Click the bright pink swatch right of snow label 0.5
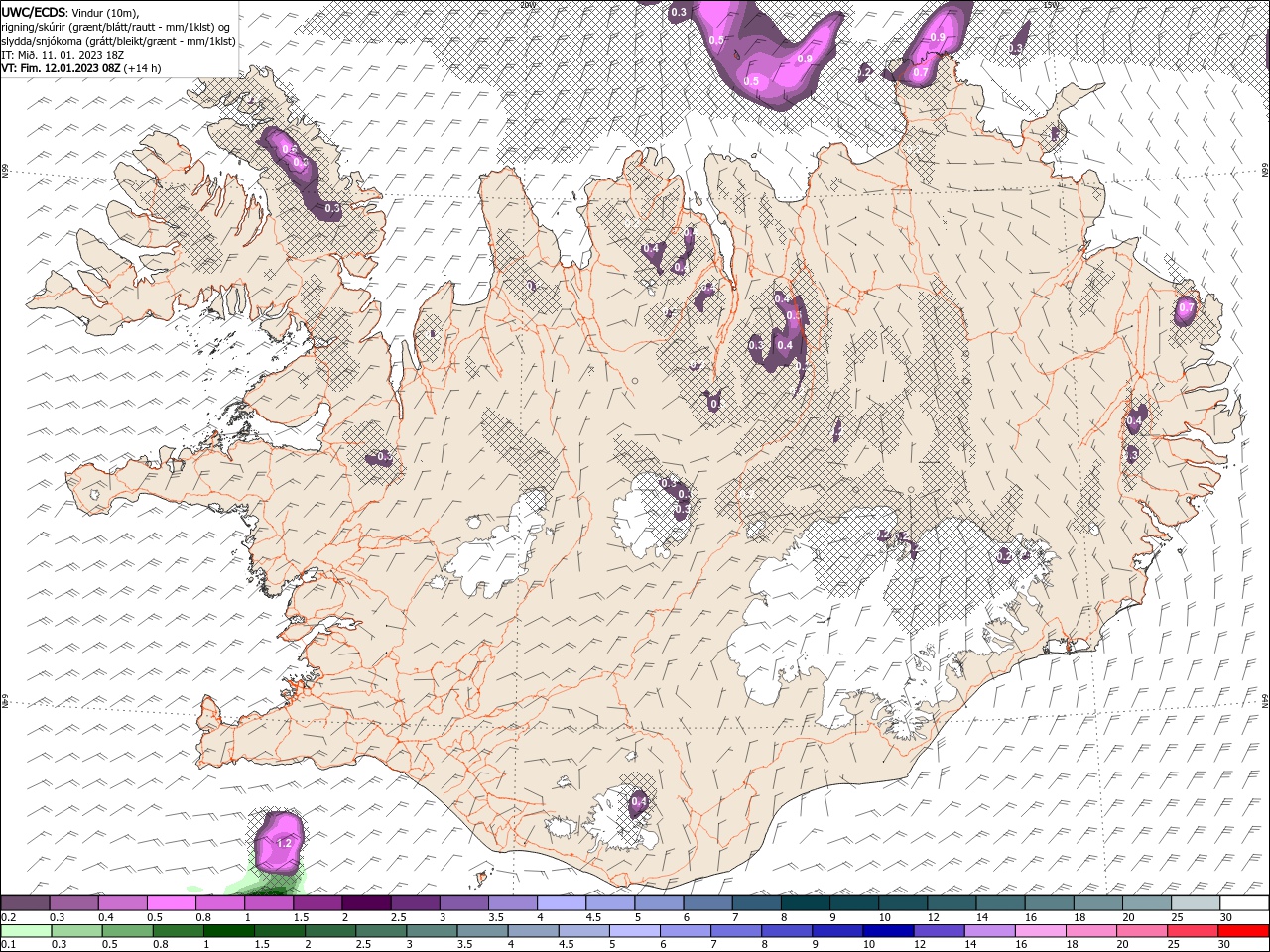This screenshot has height=952, width=1270. (171, 903)
